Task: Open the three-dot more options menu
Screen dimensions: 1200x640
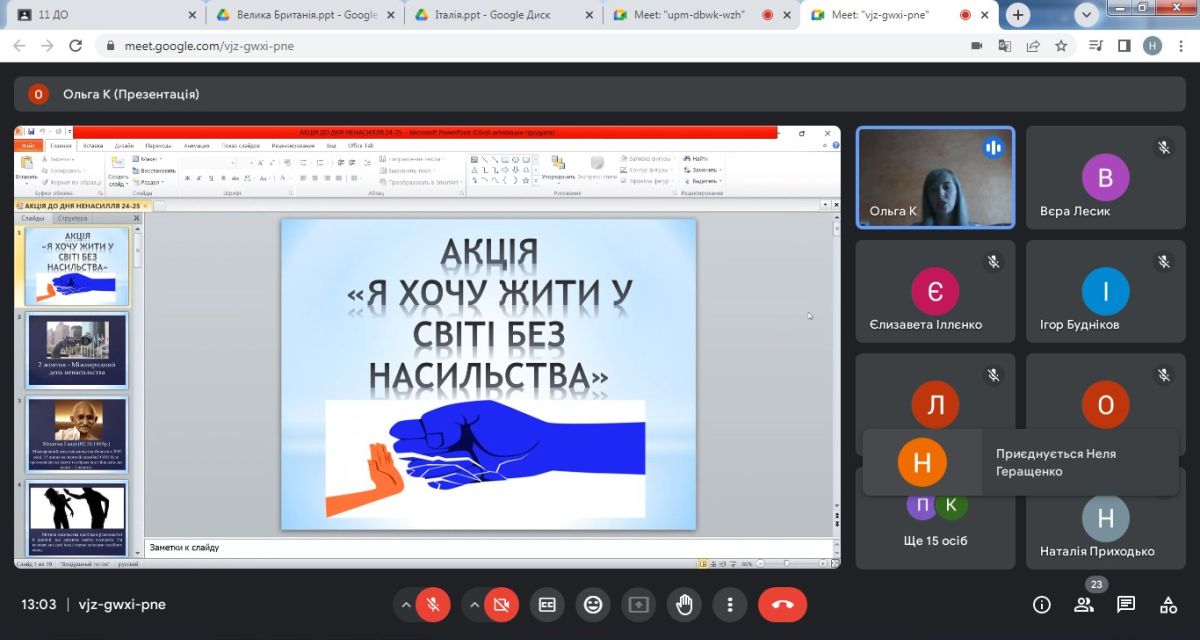Action: click(x=731, y=604)
